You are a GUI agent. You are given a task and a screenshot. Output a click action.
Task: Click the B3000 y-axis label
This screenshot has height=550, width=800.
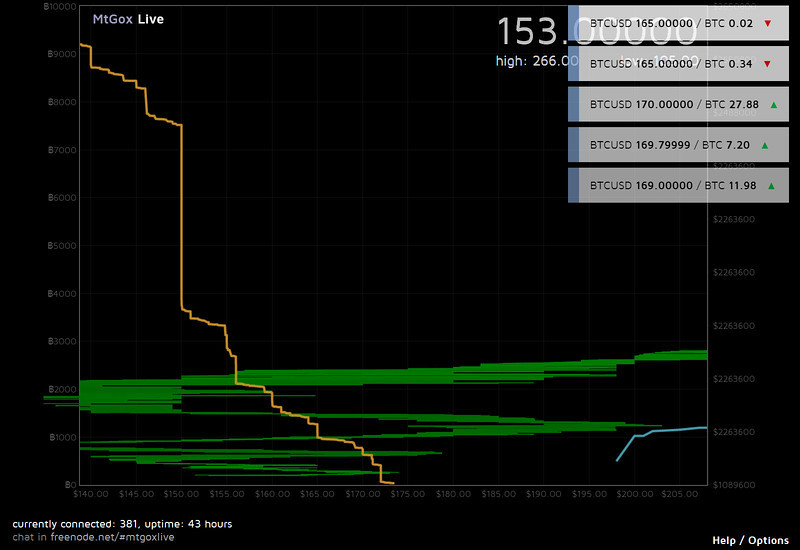click(62, 341)
